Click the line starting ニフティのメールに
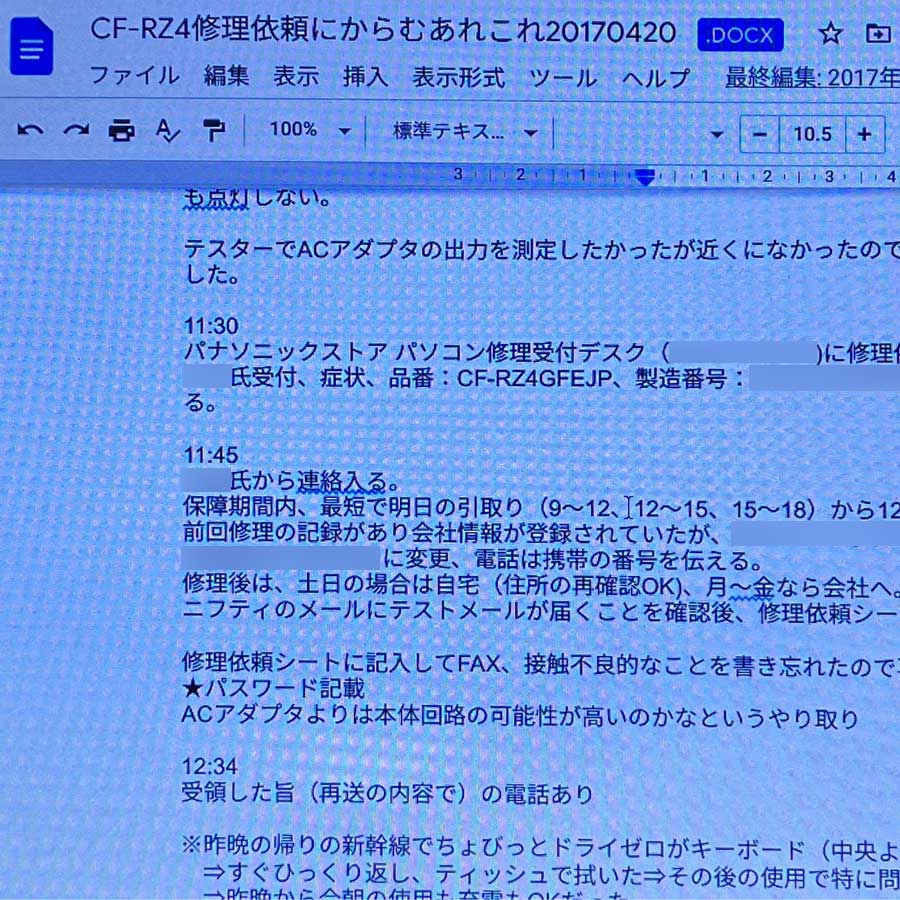Viewport: 900px width, 900px height. [x=541, y=611]
